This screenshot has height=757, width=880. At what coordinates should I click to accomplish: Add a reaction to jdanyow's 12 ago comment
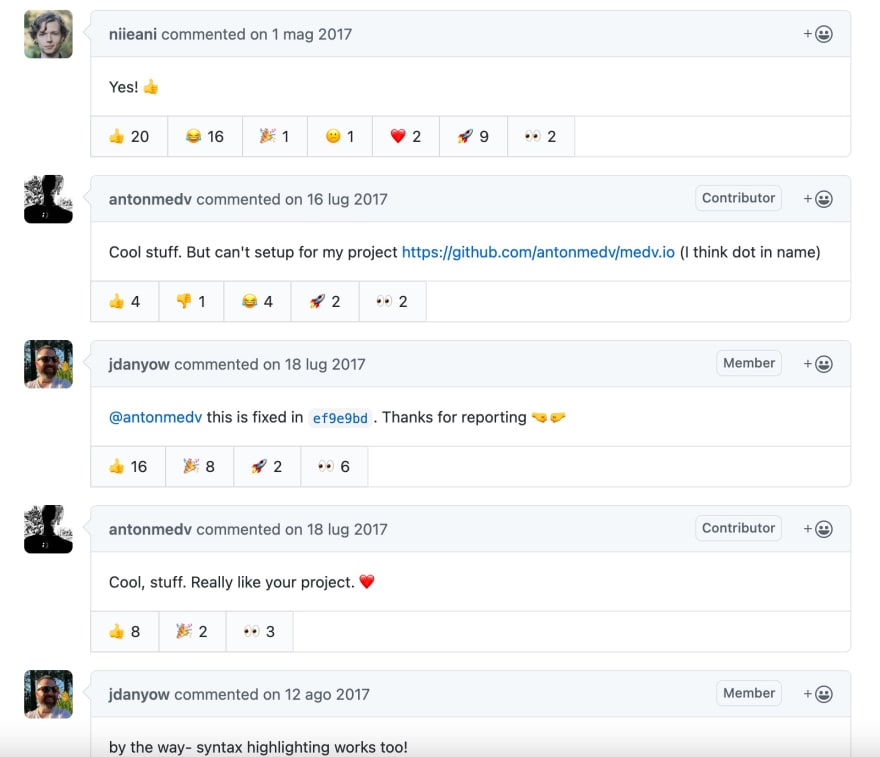(x=818, y=694)
